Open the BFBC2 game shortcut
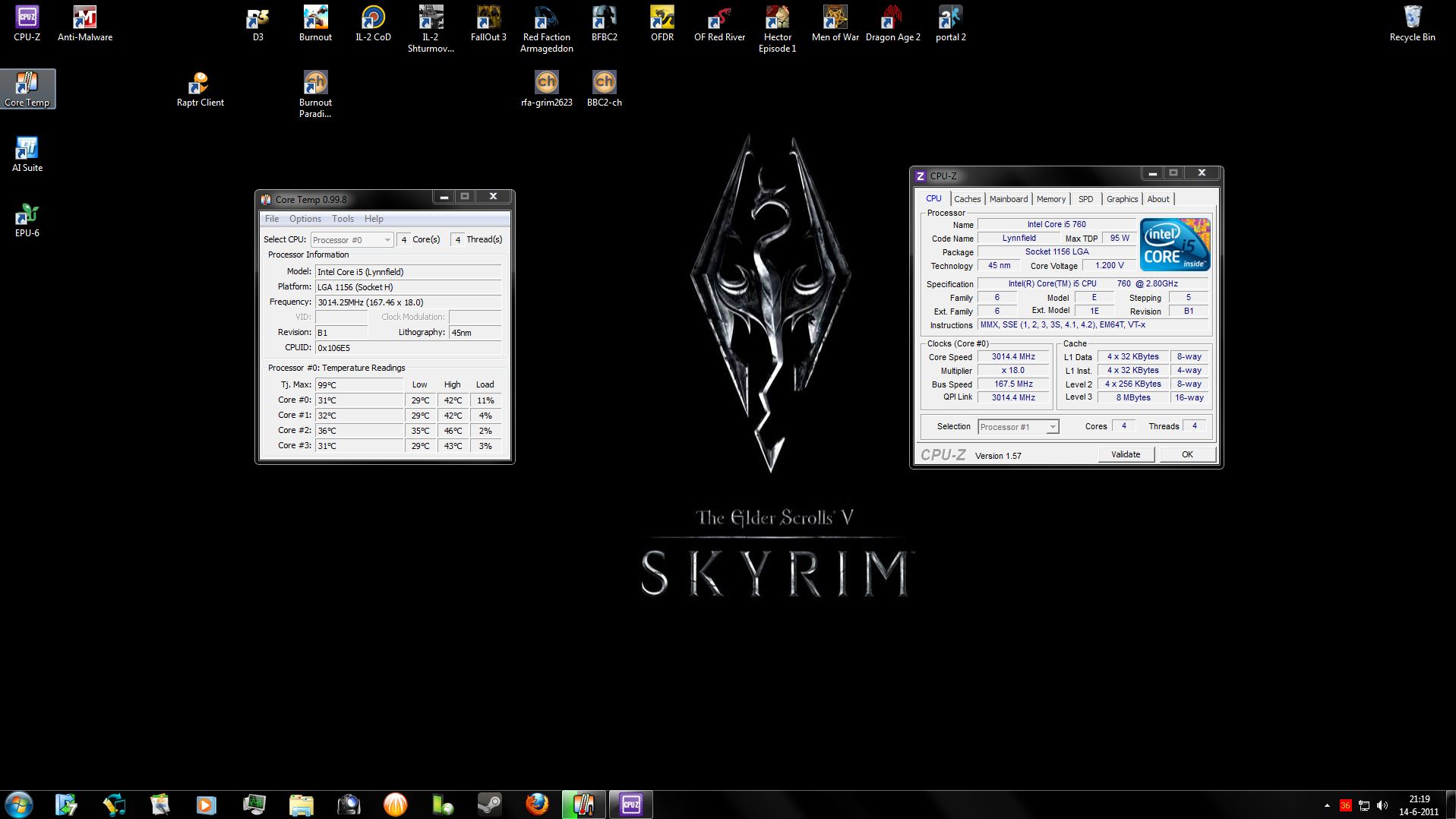This screenshot has height=819, width=1456. click(604, 24)
